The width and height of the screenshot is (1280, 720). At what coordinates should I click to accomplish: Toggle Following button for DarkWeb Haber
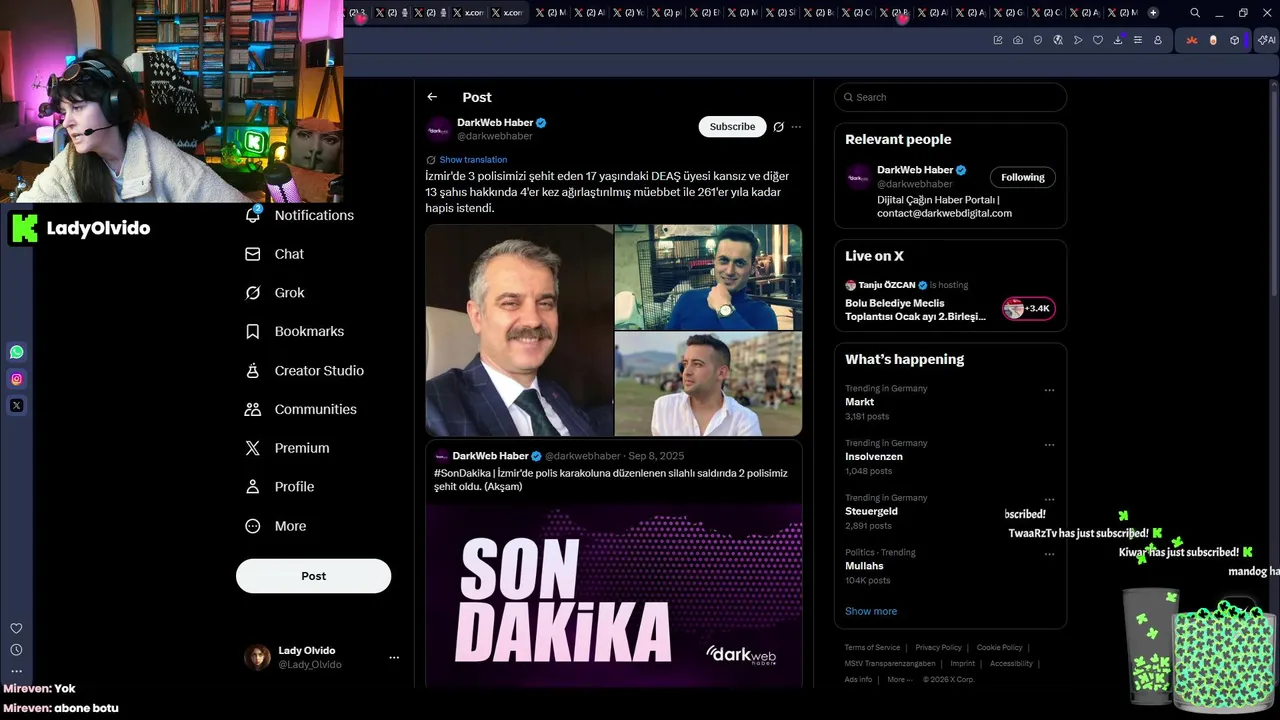(x=1023, y=177)
